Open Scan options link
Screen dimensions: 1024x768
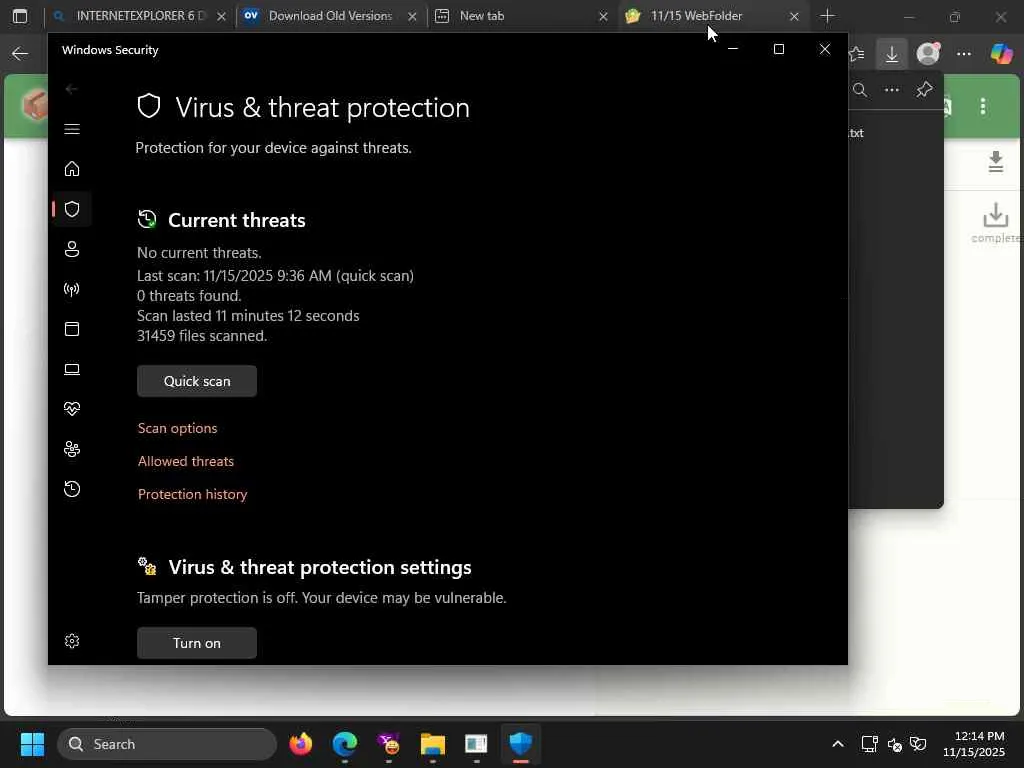[x=178, y=428]
